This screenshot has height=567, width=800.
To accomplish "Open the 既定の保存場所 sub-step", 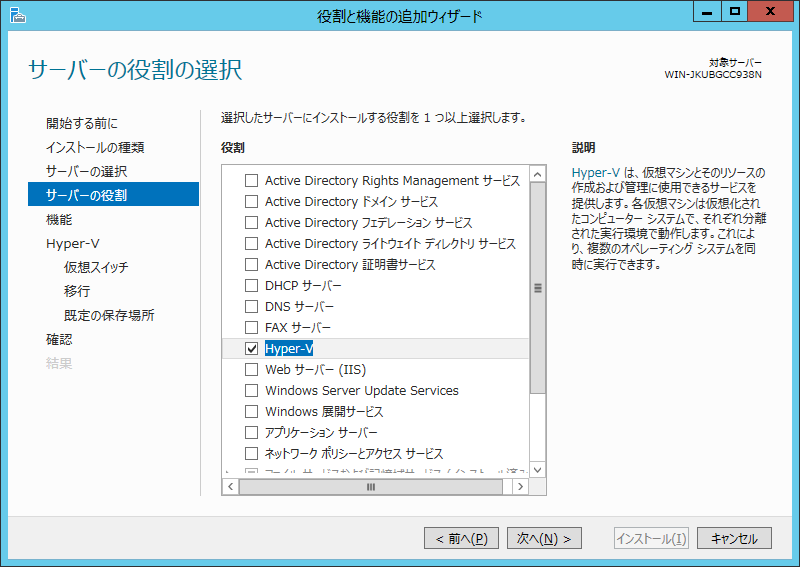I will pyautogui.click(x=109, y=315).
